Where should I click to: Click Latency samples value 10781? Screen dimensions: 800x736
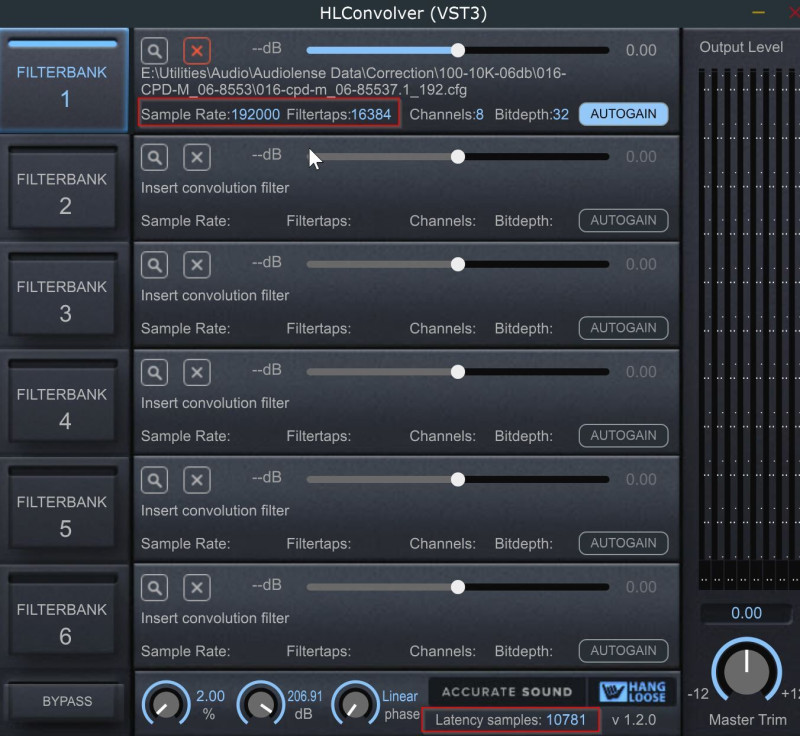566,720
